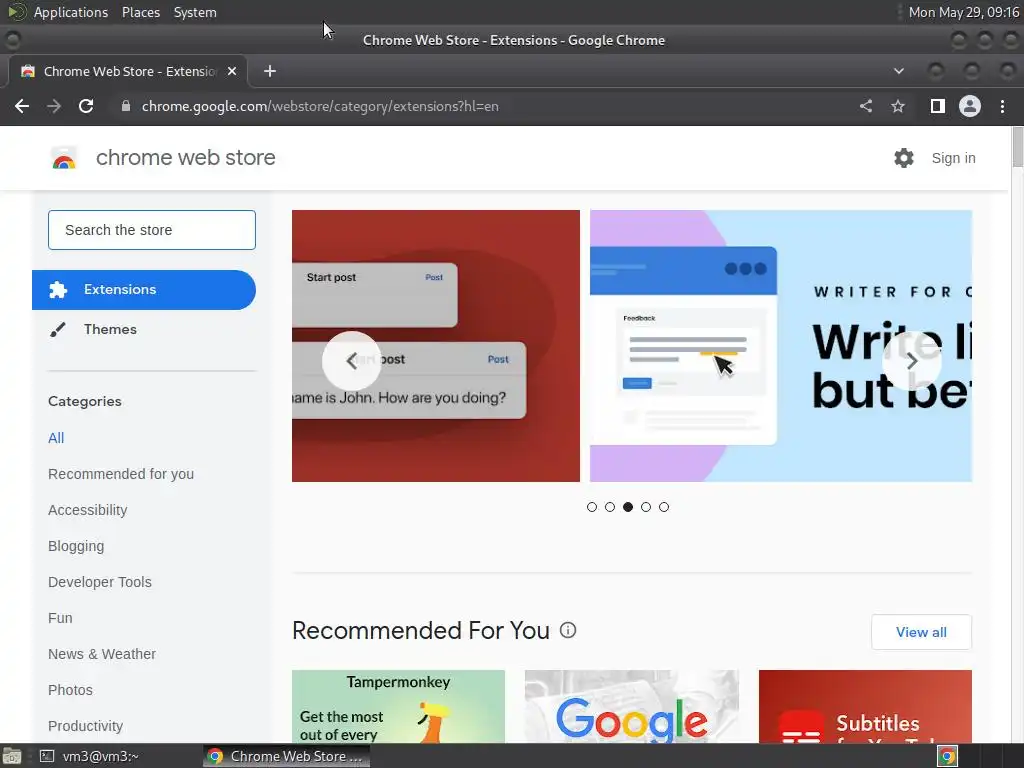Select the second carousel dot
This screenshot has height=768, width=1024.
pos(610,507)
